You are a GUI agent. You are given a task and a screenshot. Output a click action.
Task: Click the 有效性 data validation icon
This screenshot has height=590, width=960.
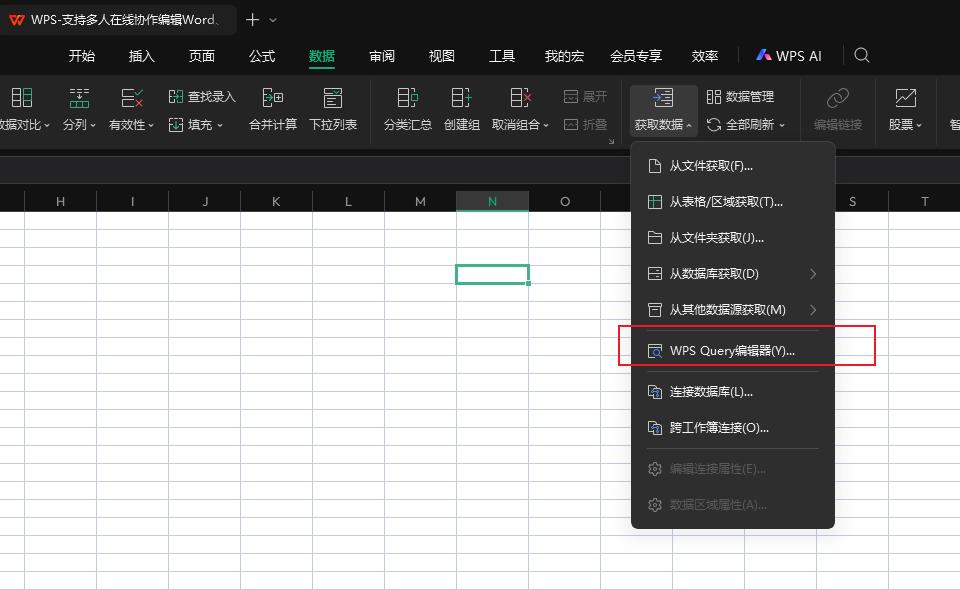(x=131, y=98)
